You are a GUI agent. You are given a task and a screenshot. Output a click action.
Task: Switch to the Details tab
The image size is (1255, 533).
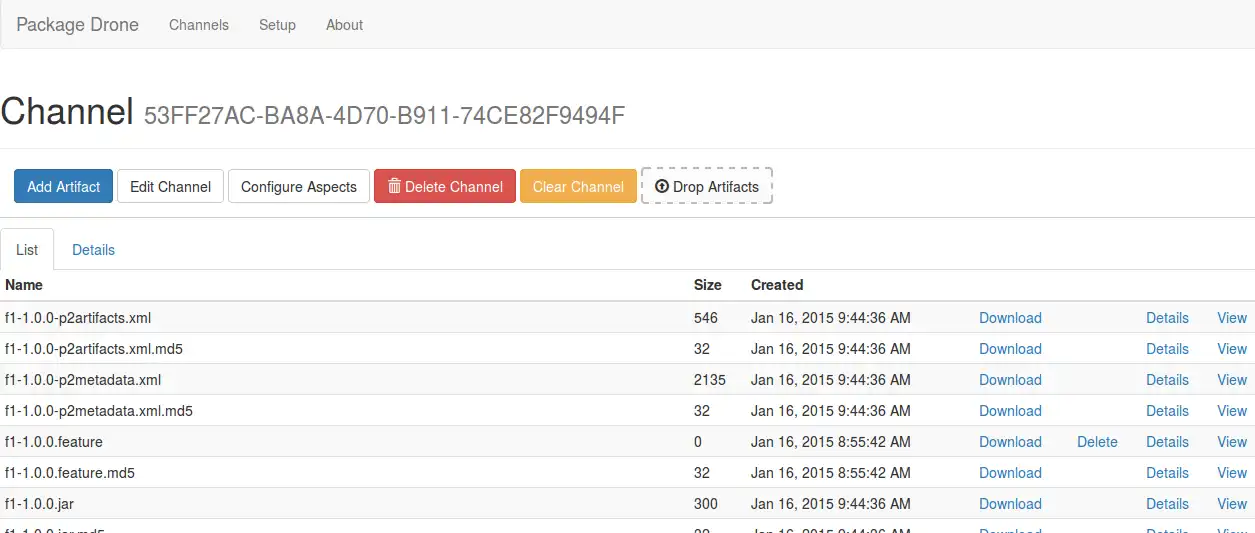(x=93, y=250)
